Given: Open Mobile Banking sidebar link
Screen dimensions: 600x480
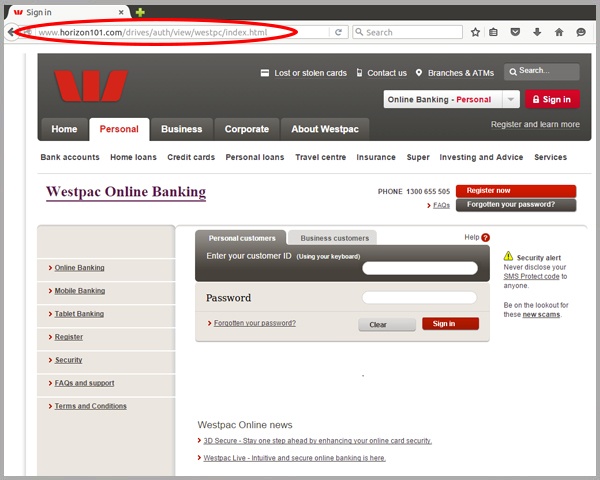Looking at the screenshot, I should 80,291.
